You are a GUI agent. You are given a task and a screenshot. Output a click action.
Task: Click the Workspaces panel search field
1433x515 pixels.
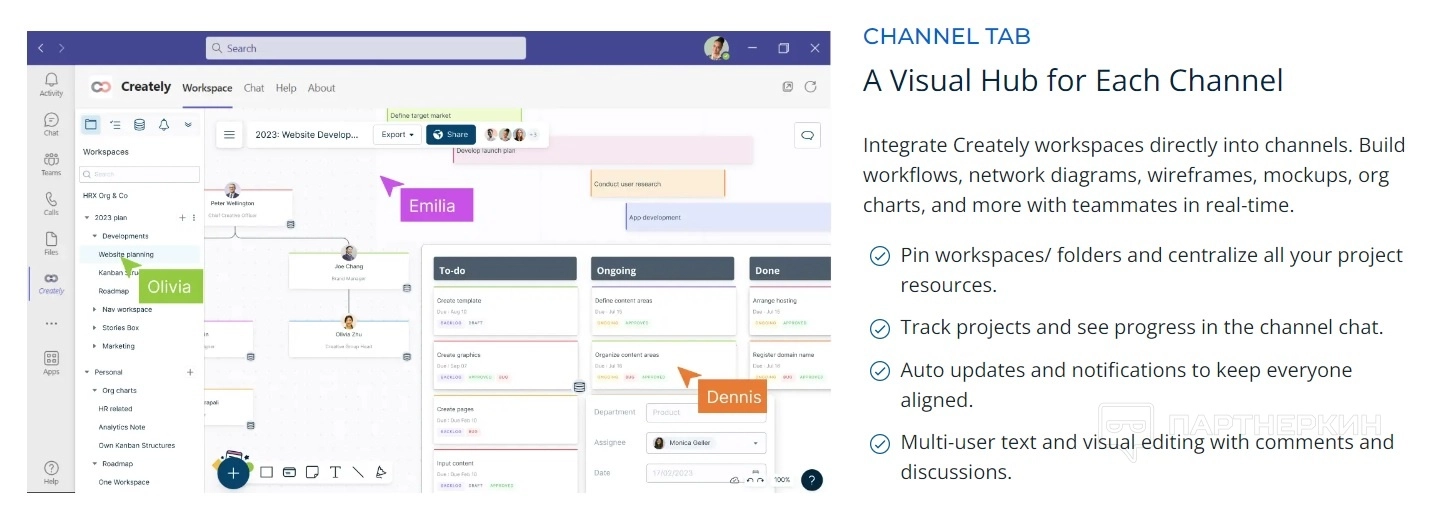139,174
